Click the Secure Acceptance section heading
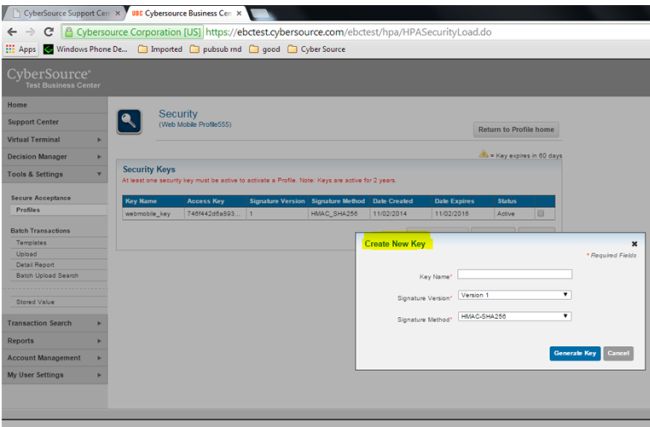Viewport: 650px width, 427px height. point(41,198)
